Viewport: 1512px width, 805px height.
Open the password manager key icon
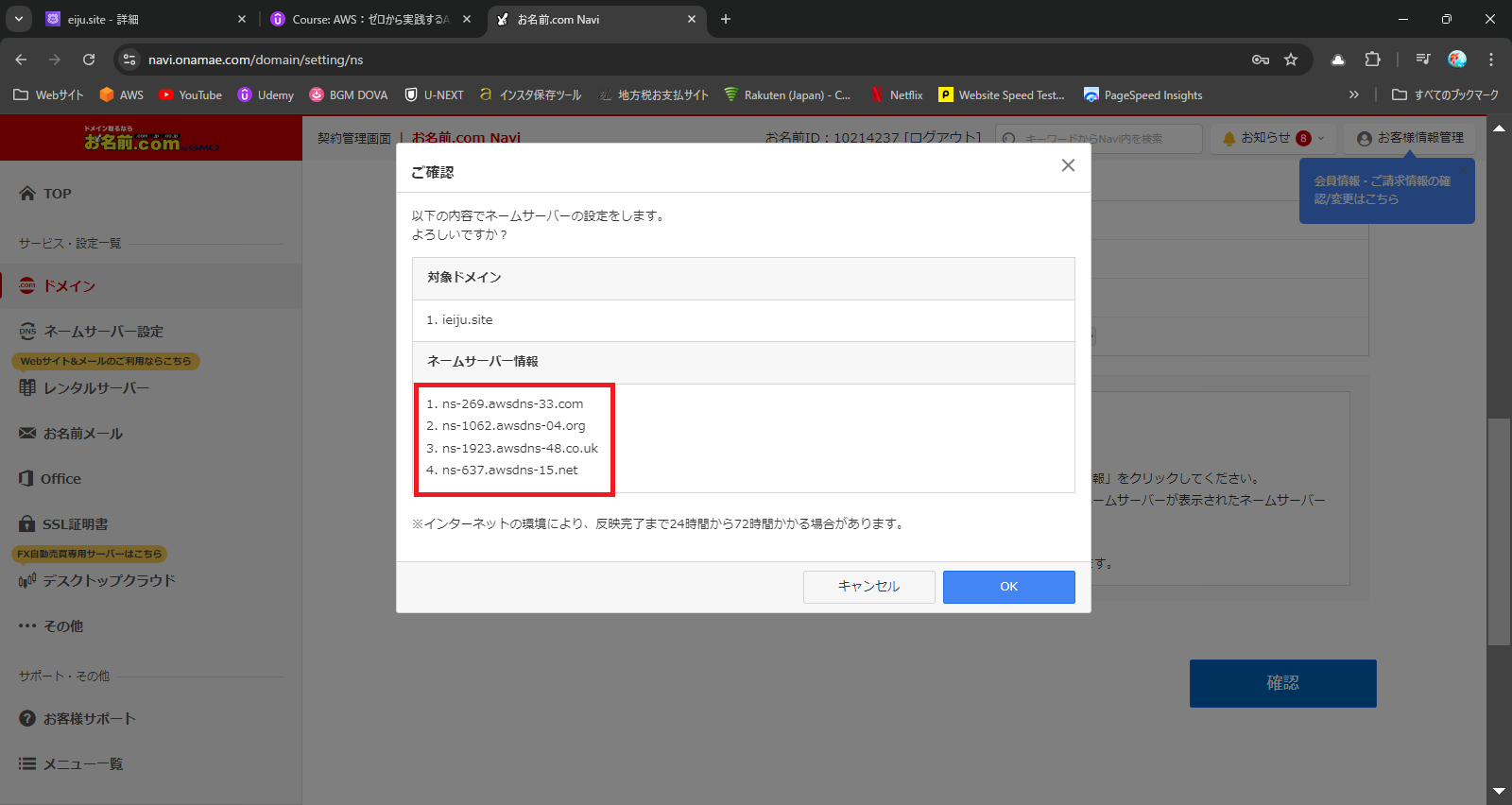[1261, 60]
